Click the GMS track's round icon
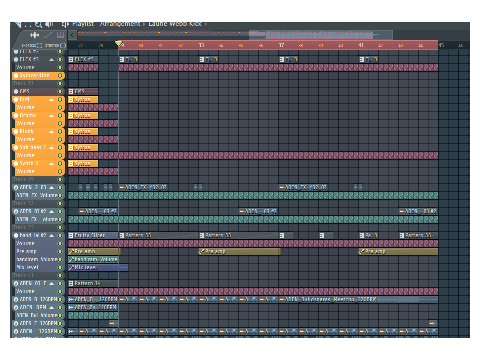Viewport: 480px width, 360px height. tap(16, 91)
